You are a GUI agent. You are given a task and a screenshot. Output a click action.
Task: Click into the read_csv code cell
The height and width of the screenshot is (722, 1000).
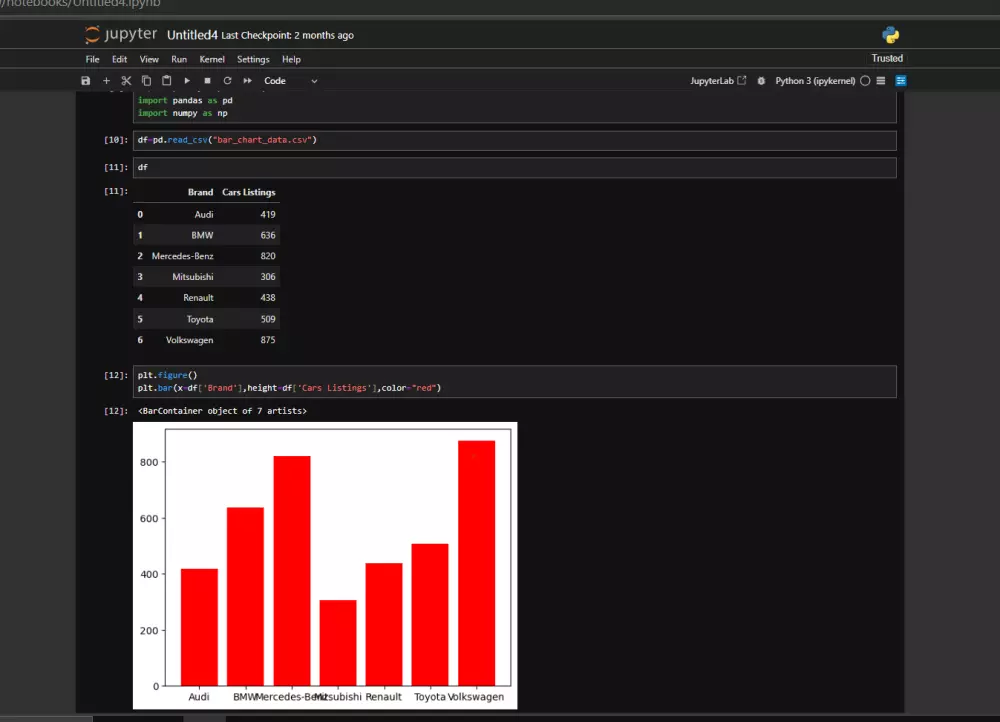[514, 140]
